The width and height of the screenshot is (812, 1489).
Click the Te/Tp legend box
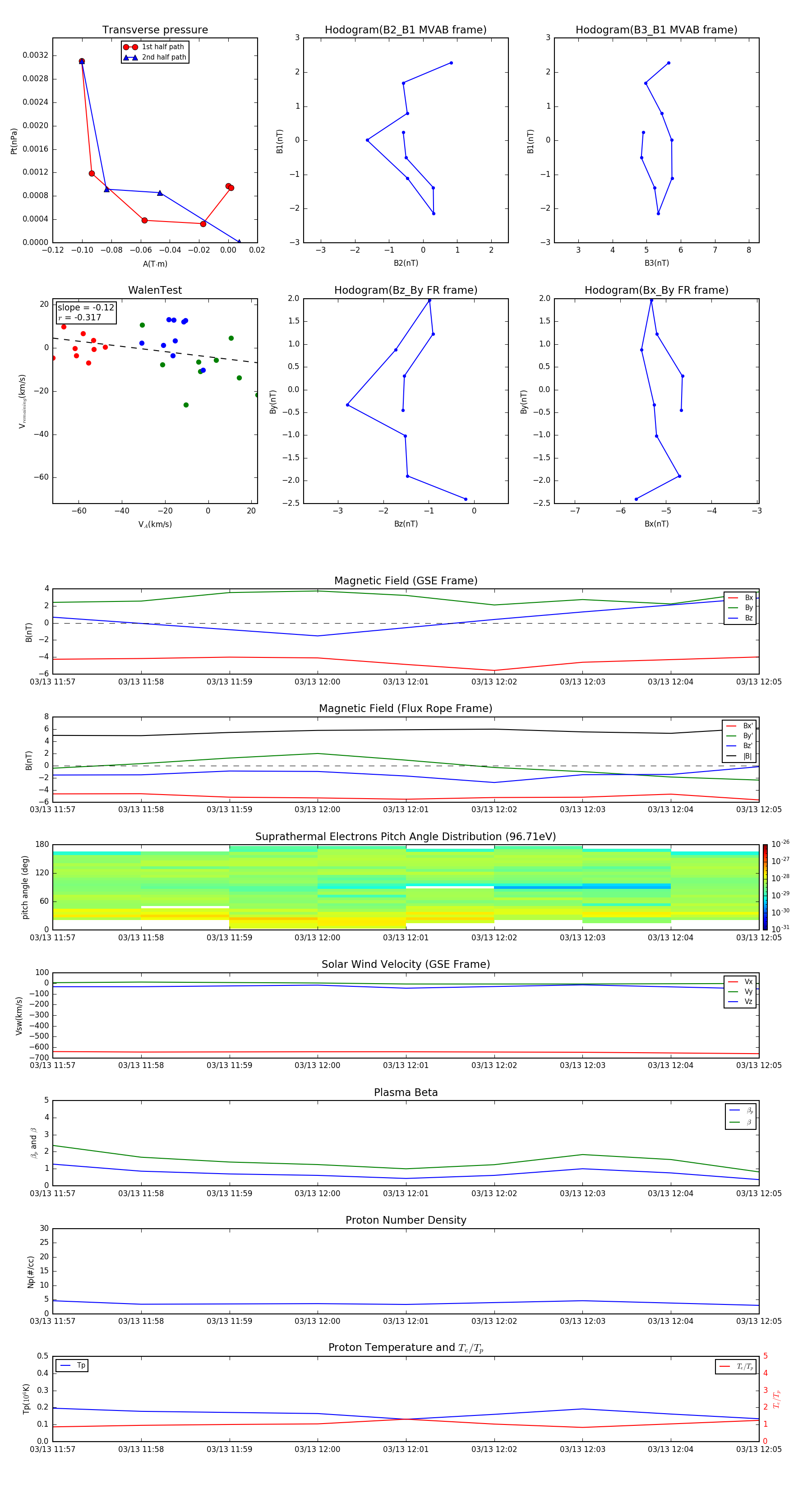[x=736, y=1366]
